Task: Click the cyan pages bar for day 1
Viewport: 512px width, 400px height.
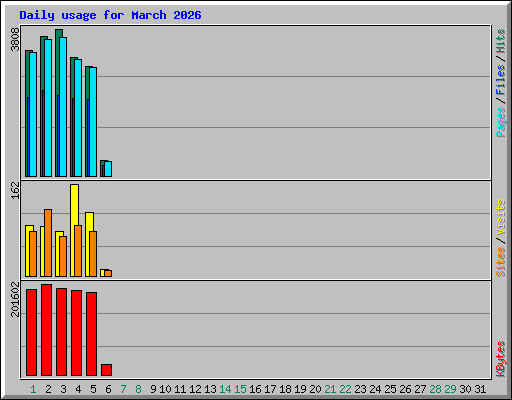Action: (x=33, y=114)
